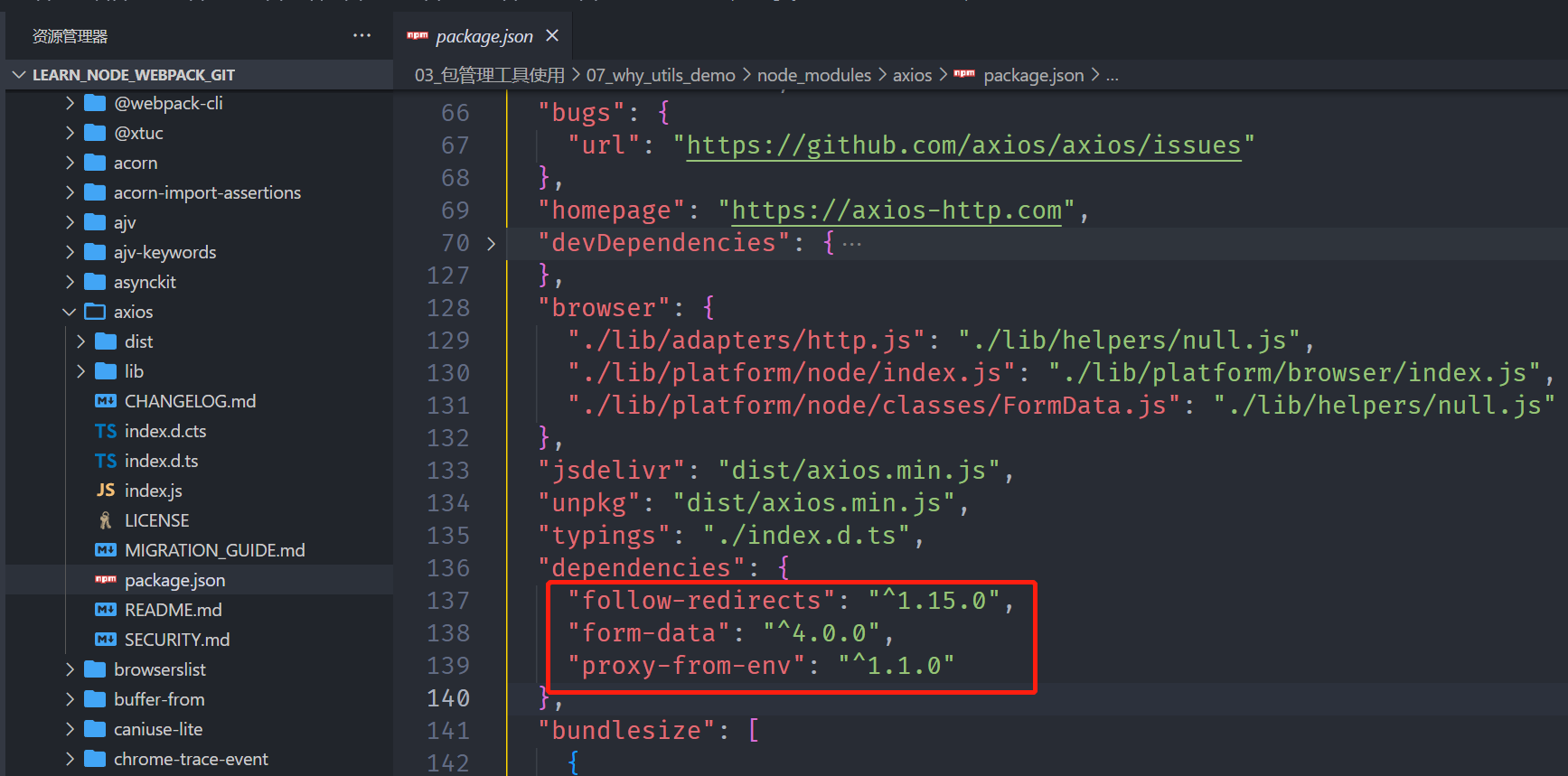Open the axios-http.com homepage link

coord(896,210)
